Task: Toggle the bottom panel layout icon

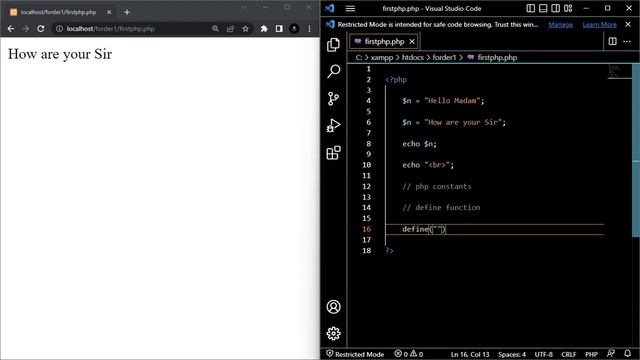Action: [543, 8]
